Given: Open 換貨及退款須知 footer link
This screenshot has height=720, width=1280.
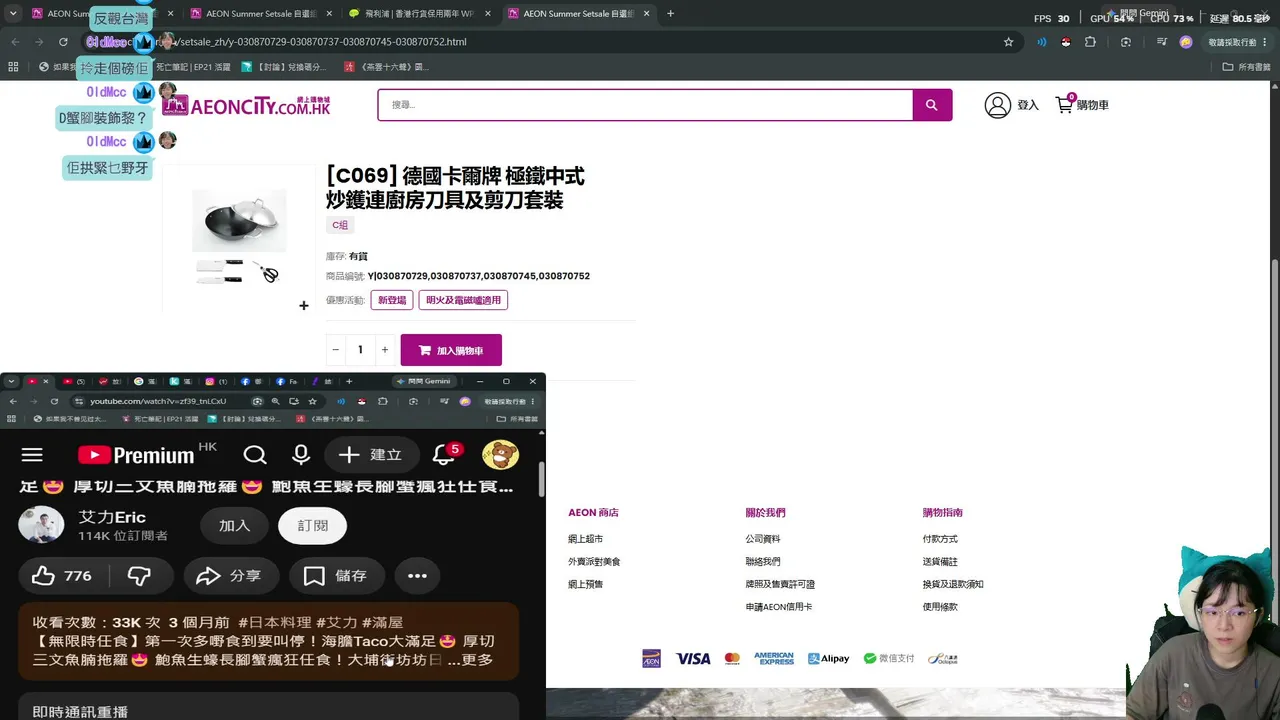Looking at the screenshot, I should [x=953, y=584].
